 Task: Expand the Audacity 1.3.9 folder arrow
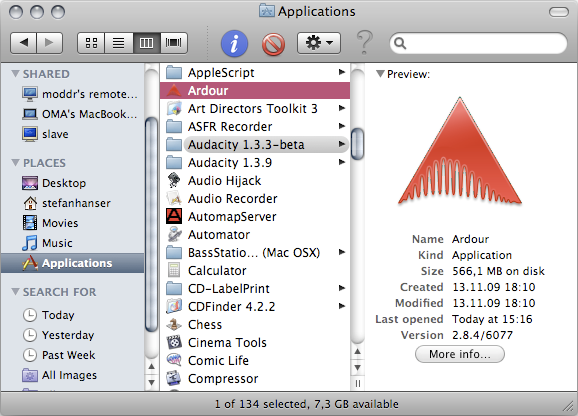(x=342, y=162)
